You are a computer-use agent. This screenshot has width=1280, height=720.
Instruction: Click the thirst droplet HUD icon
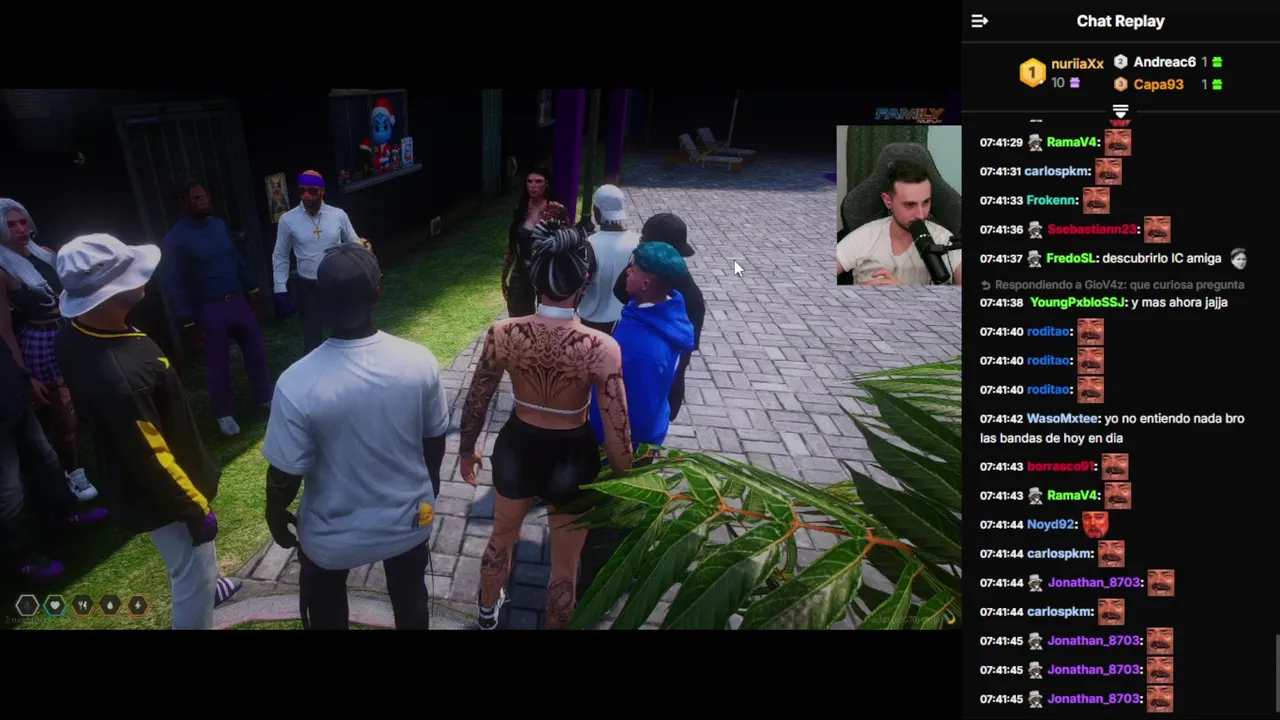(x=109, y=605)
